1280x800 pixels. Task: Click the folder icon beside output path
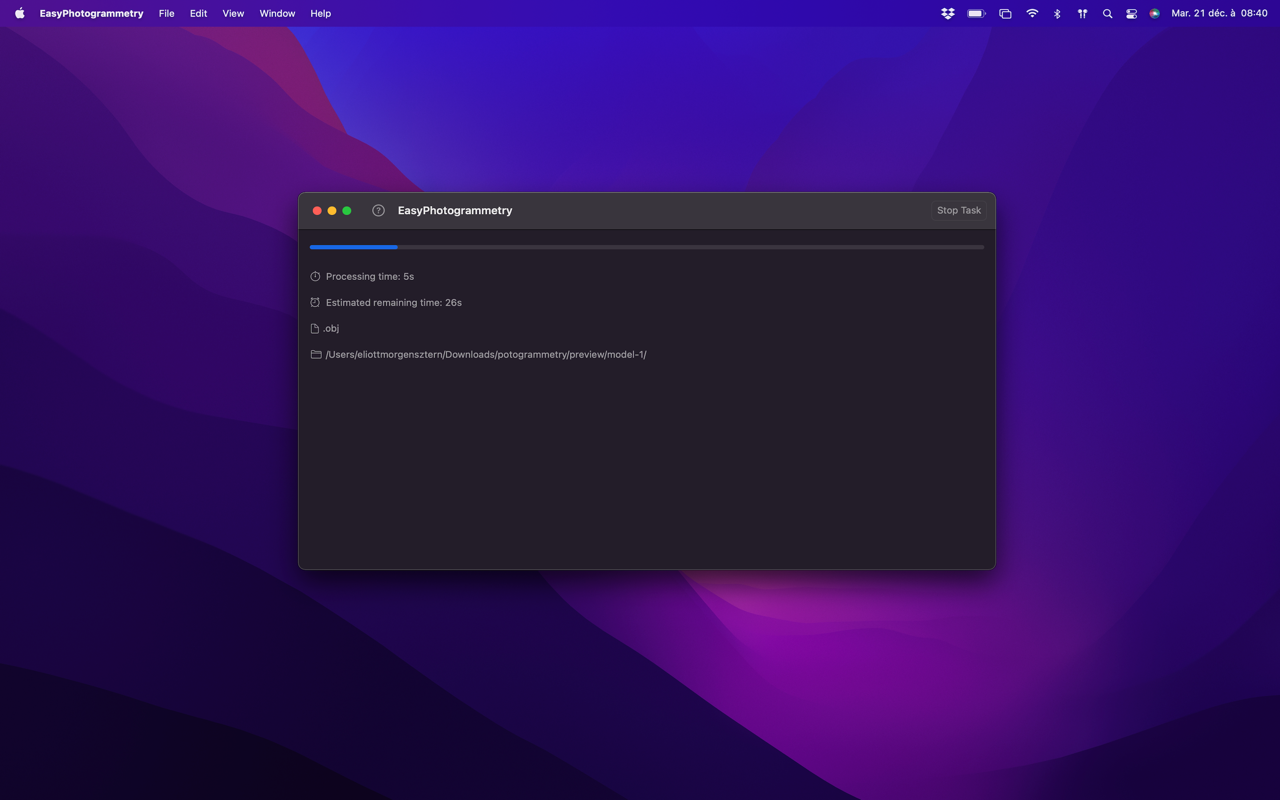pos(316,355)
